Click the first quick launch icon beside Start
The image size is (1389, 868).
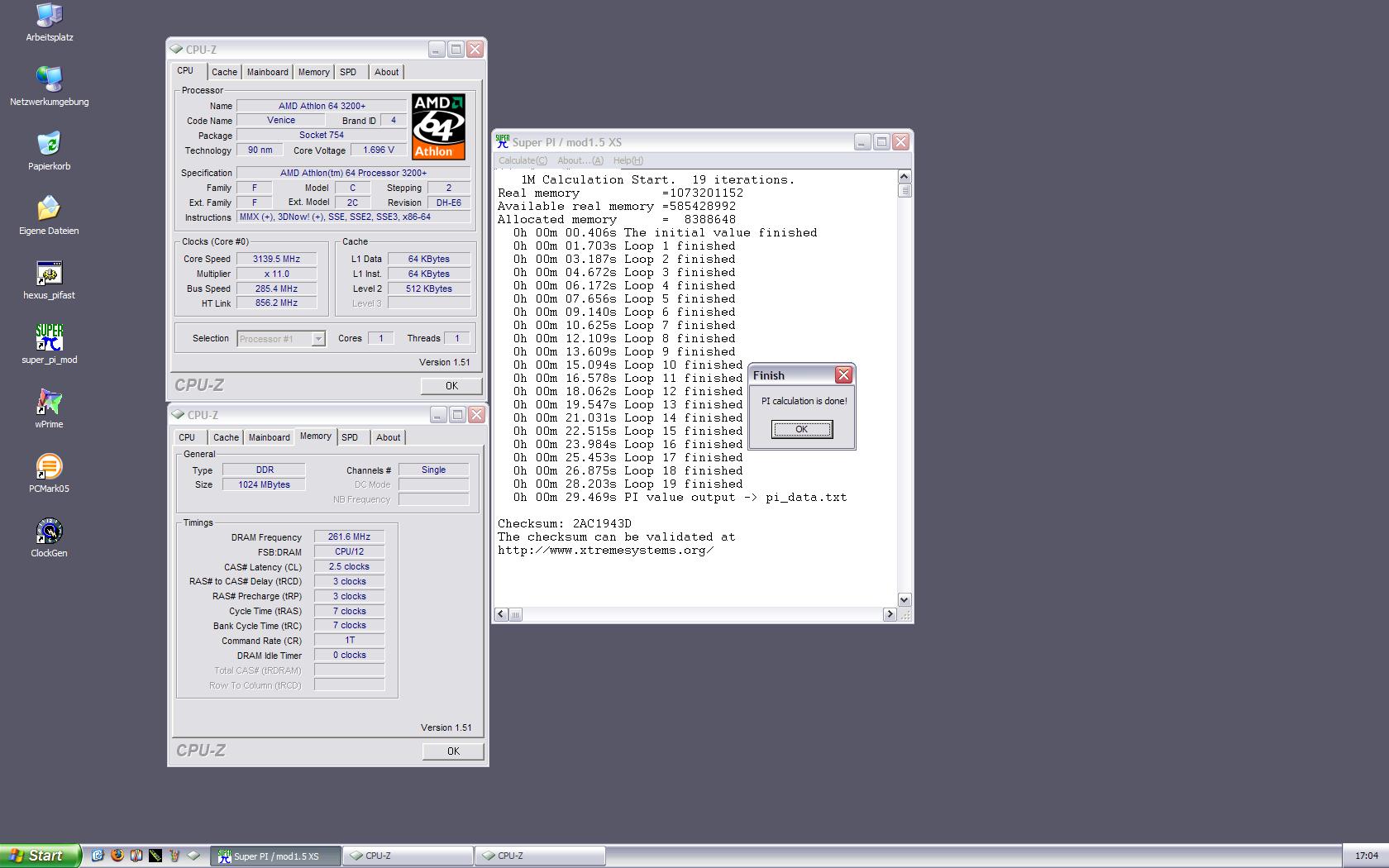click(x=97, y=856)
